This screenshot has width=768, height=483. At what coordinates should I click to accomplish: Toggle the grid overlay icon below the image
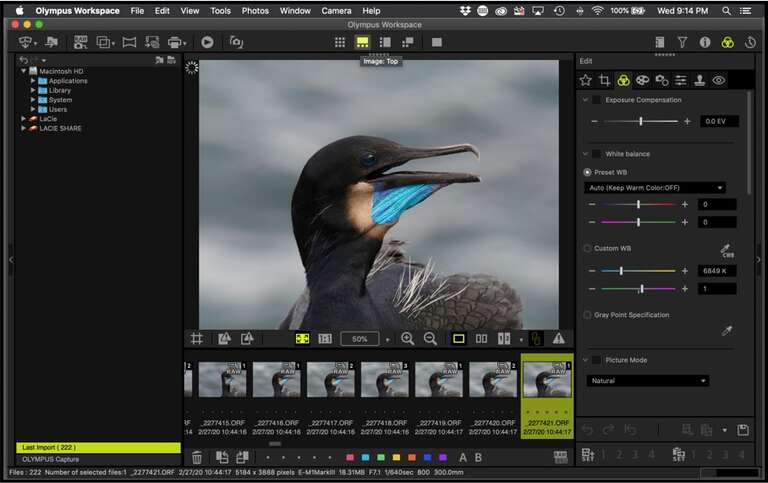click(197, 339)
